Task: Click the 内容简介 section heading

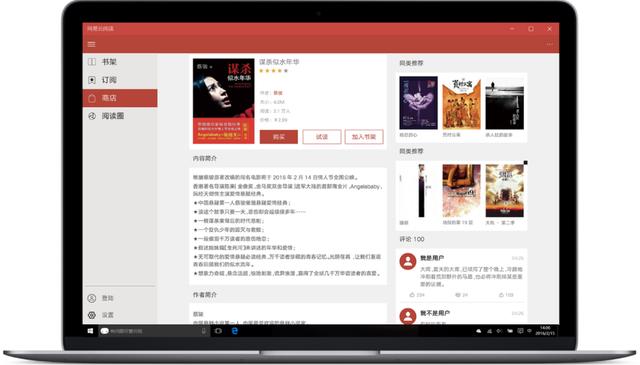Action: tap(205, 158)
